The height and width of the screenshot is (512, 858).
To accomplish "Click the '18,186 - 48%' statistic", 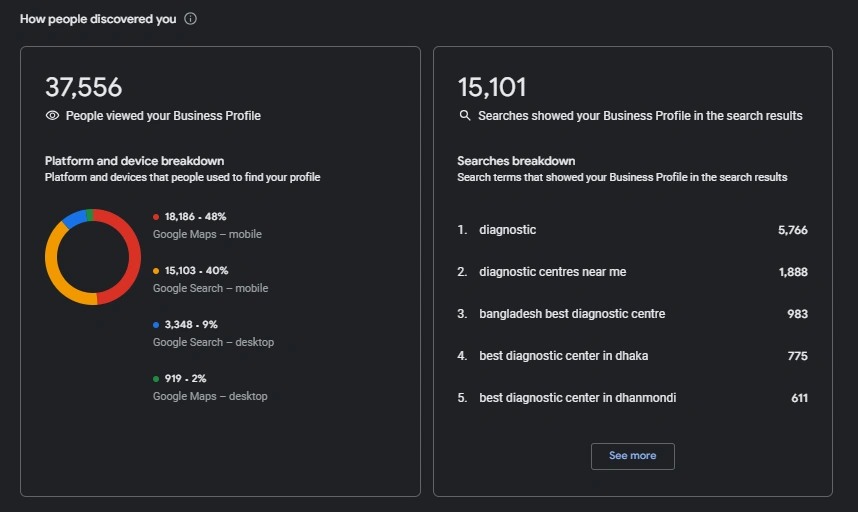I will [x=195, y=217].
